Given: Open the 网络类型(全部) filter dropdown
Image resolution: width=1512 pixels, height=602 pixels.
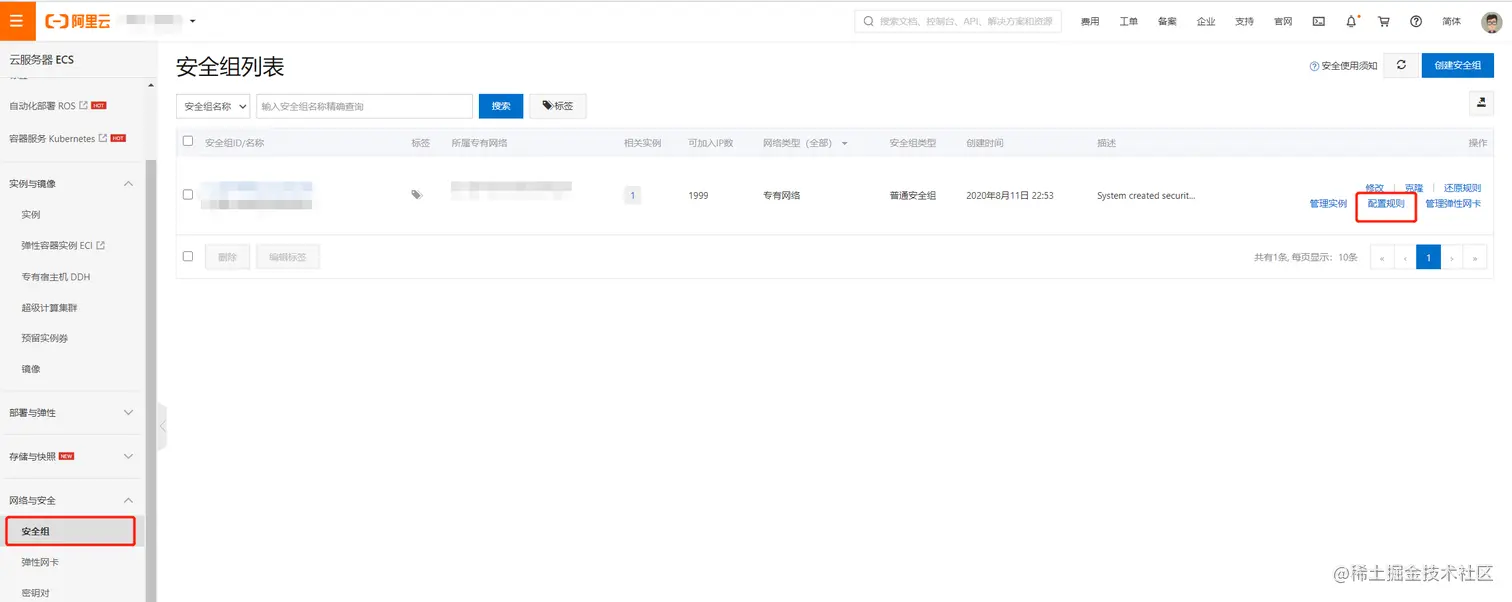Looking at the screenshot, I should tap(805, 143).
